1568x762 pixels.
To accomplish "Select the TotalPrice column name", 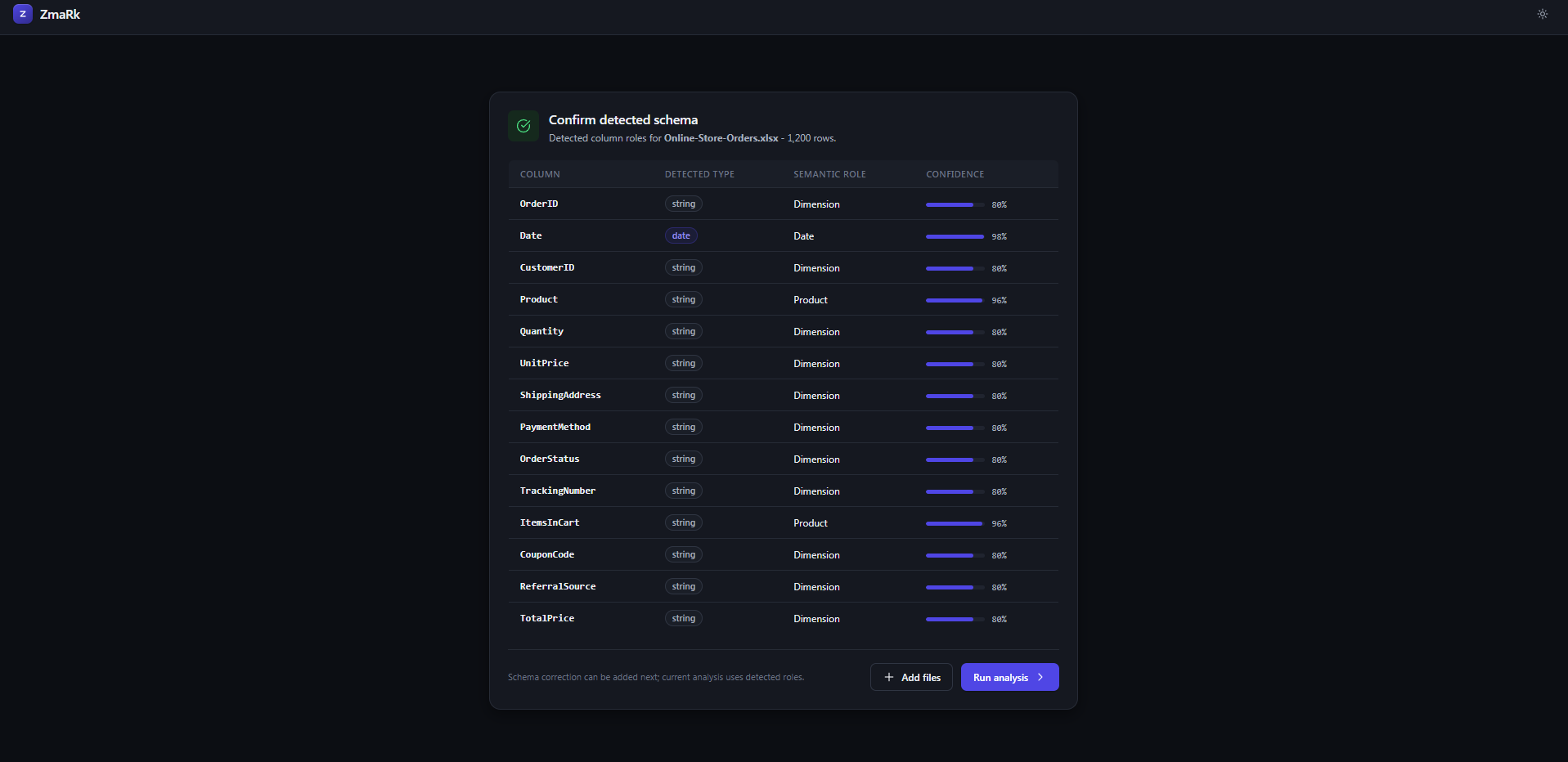I will click(547, 618).
